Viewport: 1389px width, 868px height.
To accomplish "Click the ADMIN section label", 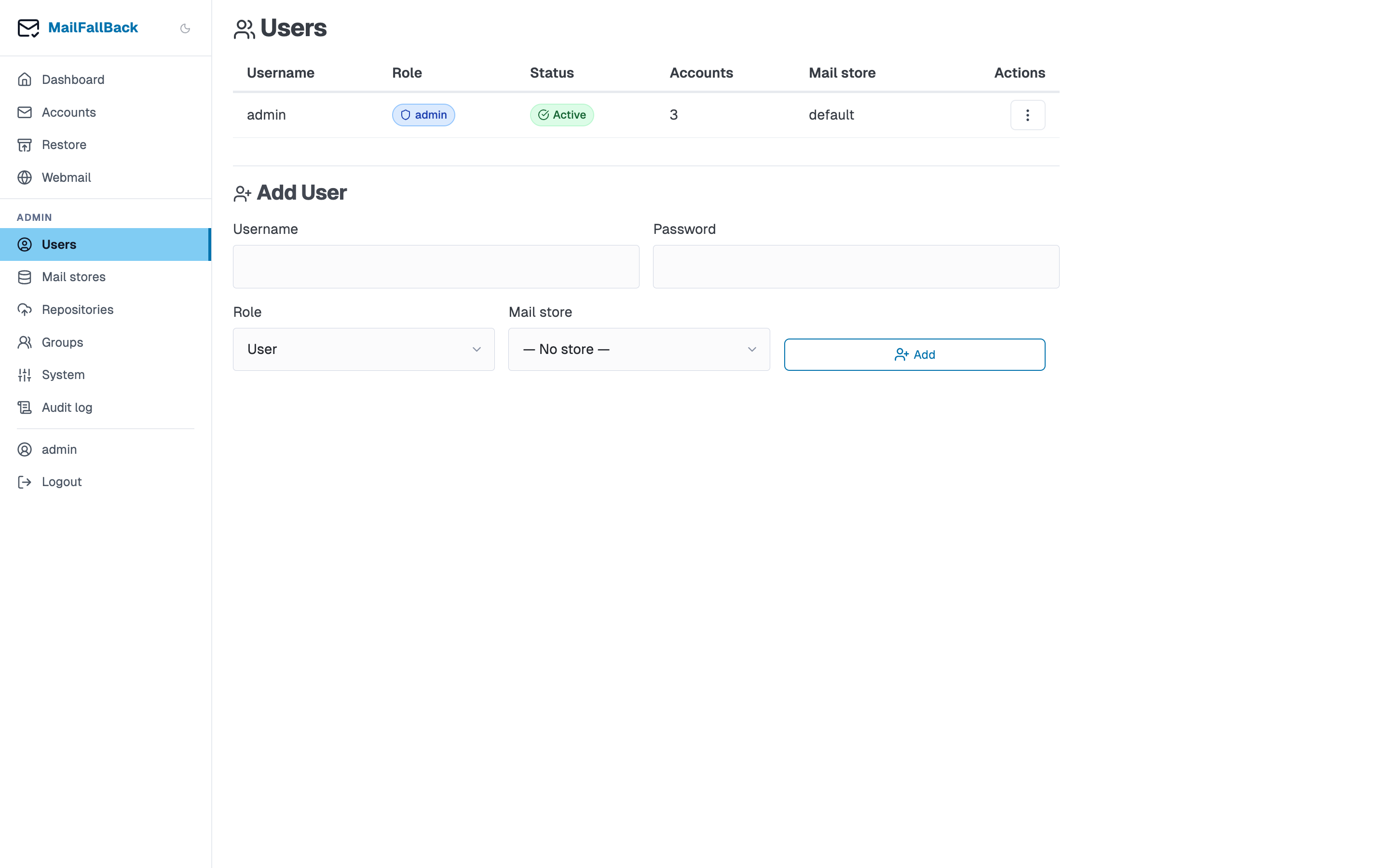I will click(x=34, y=217).
